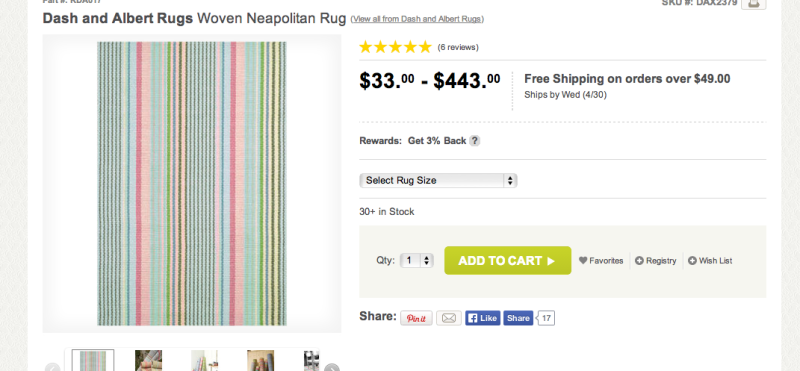Click the Pin it button

pos(416,318)
